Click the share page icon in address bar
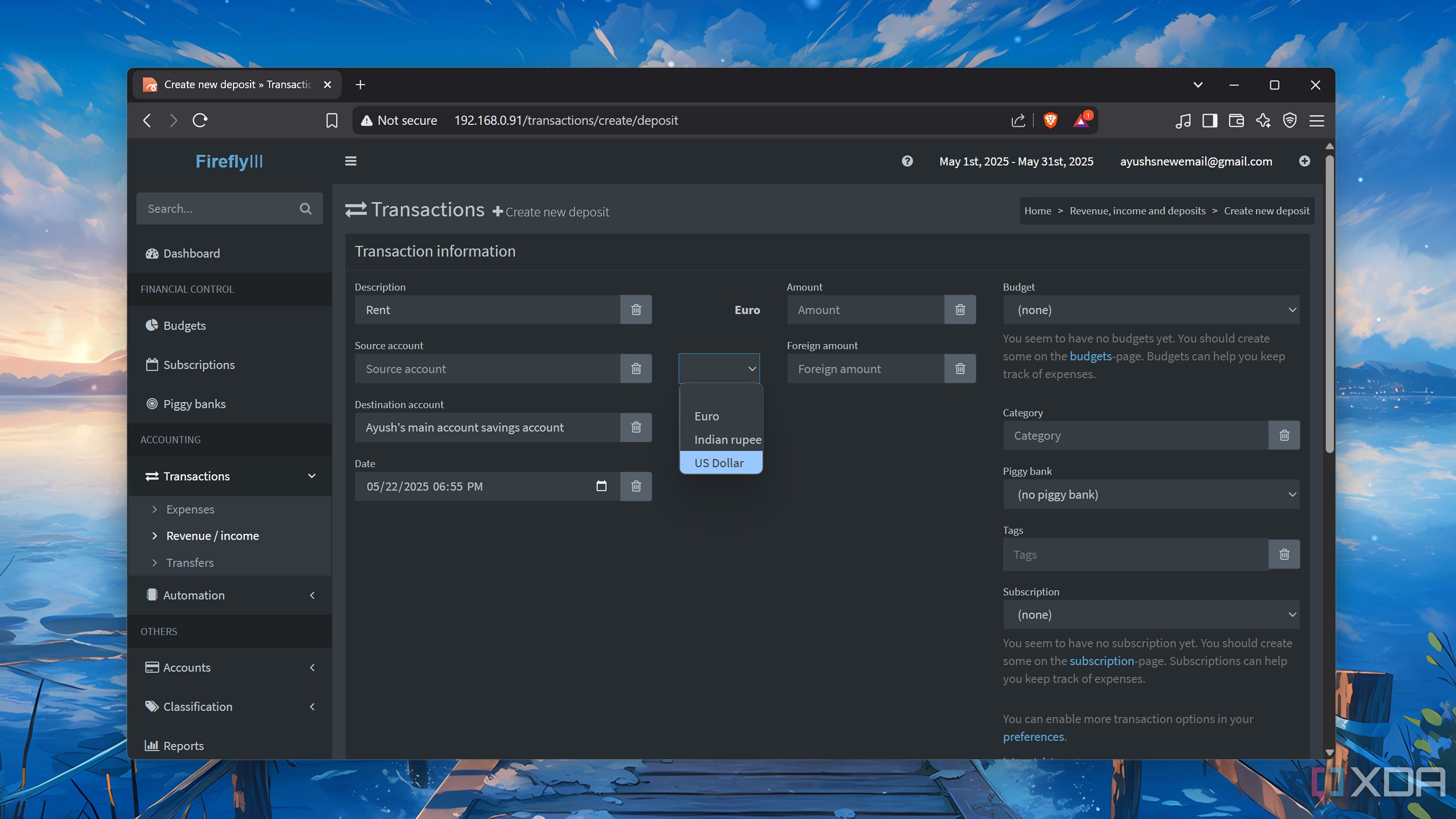This screenshot has height=819, width=1456. coord(1018,121)
